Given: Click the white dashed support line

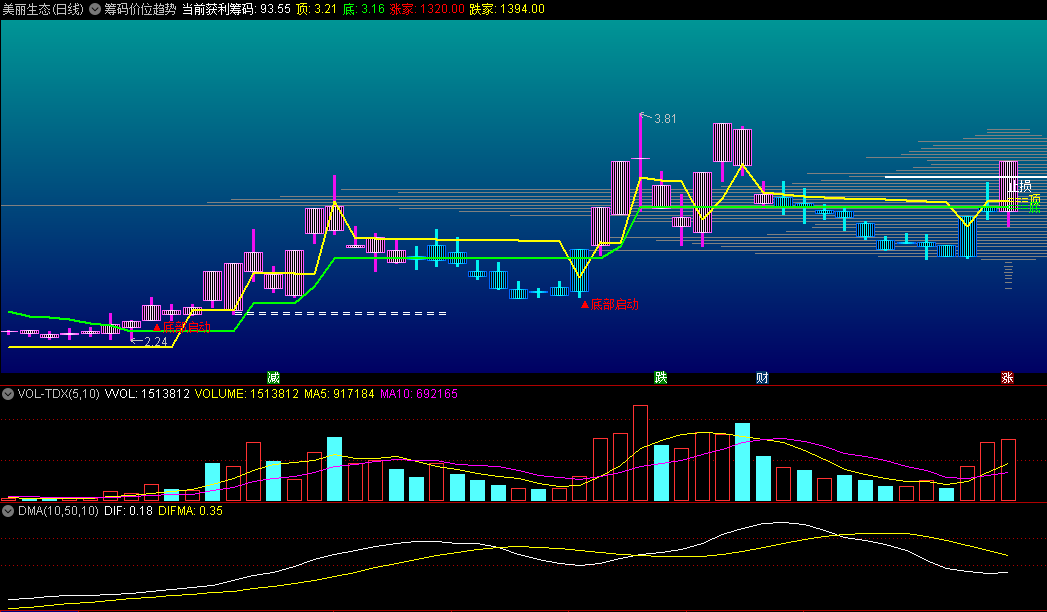Looking at the screenshot, I should coord(340,313).
